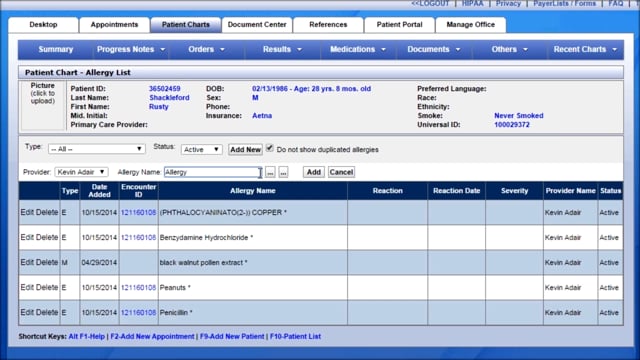Open the Summary menu item
This screenshot has width=640, height=360.
pyautogui.click(x=56, y=49)
